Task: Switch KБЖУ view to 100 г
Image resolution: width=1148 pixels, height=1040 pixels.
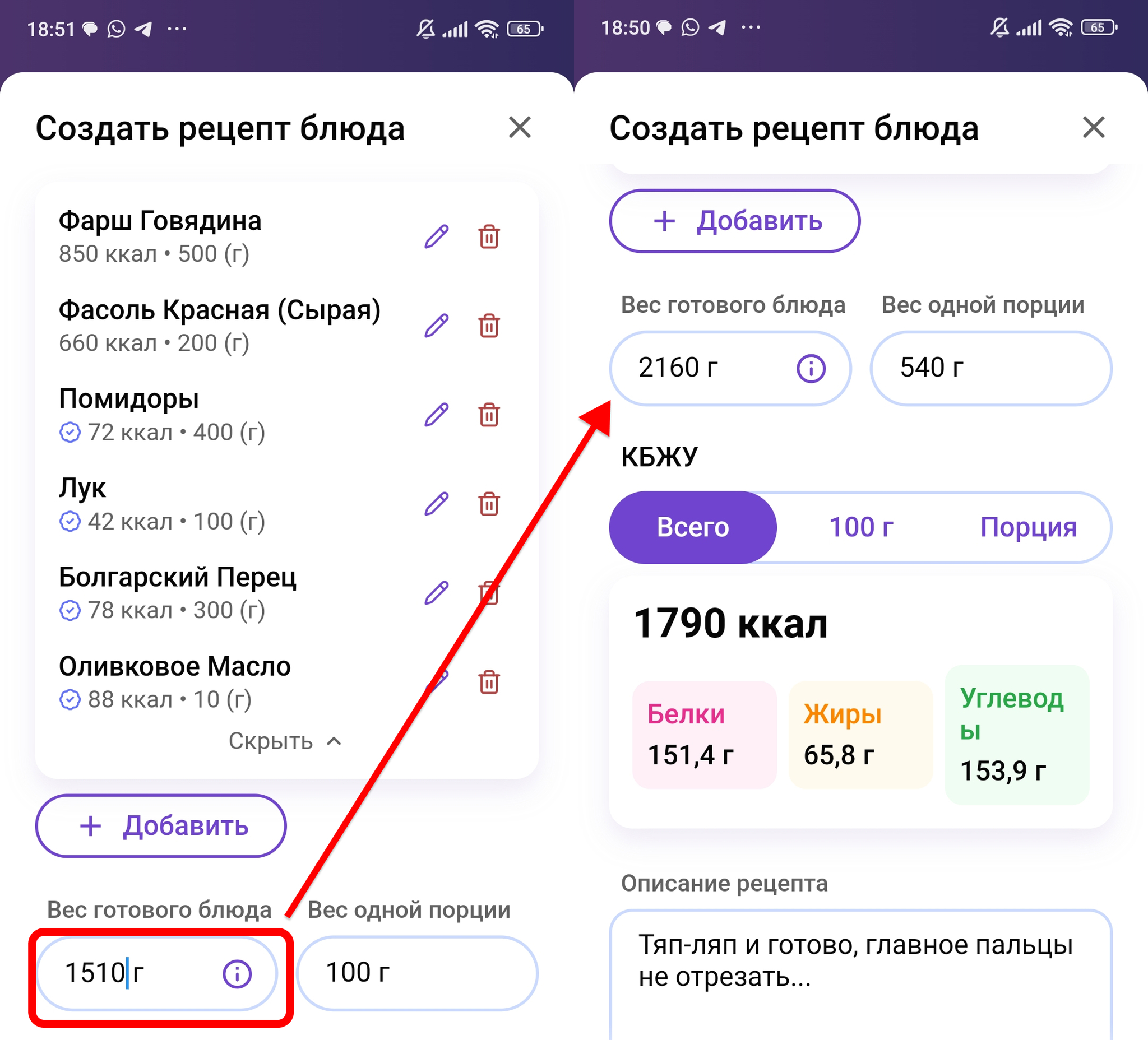Action: pyautogui.click(x=860, y=527)
